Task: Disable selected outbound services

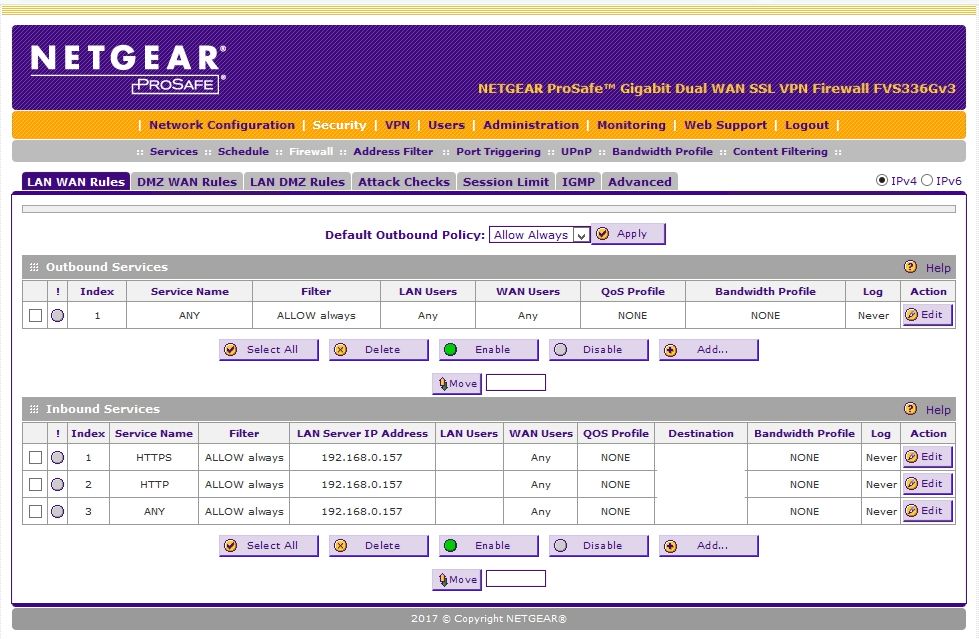Action: click(598, 350)
